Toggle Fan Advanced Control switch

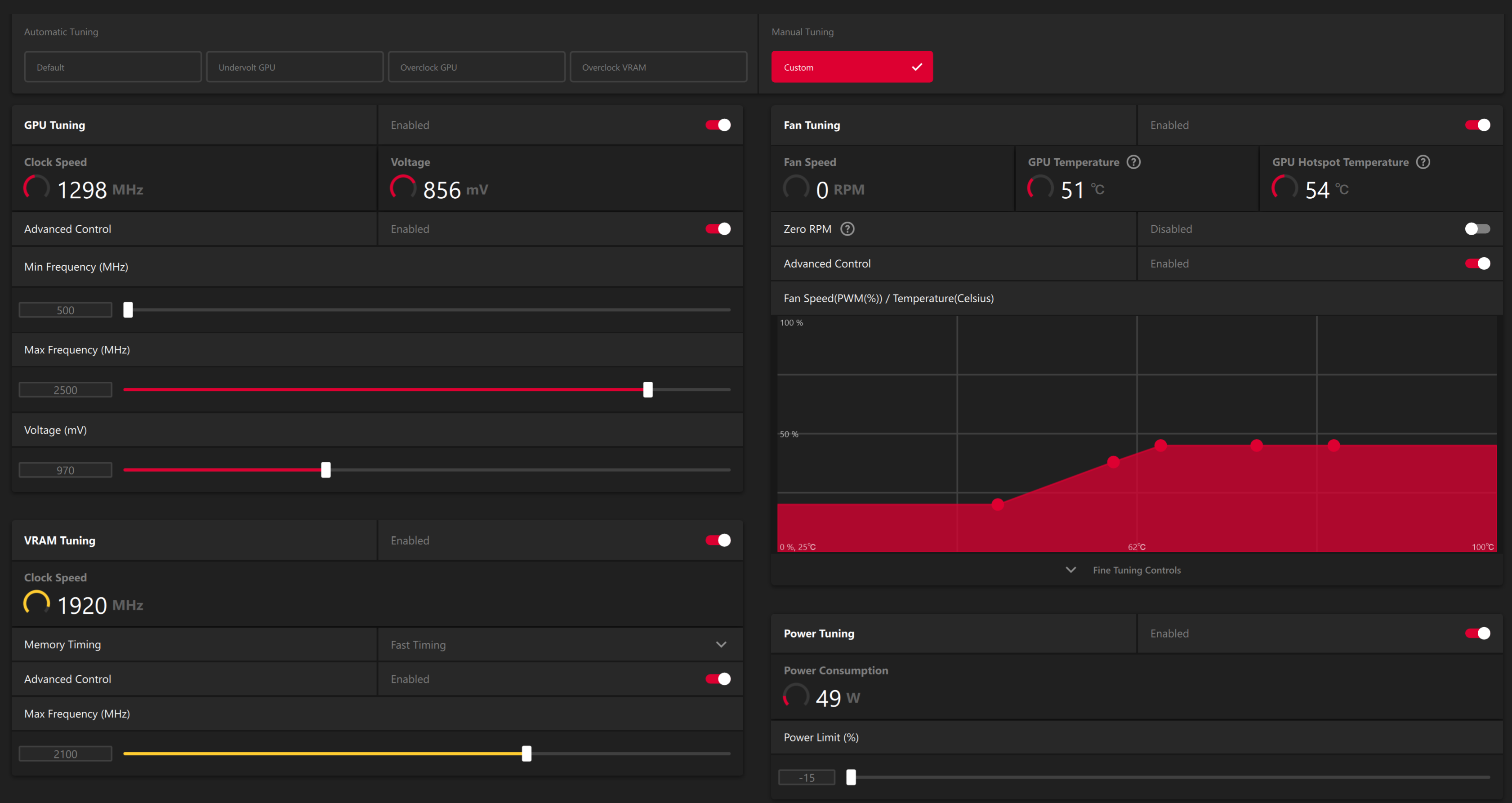pos(1477,263)
